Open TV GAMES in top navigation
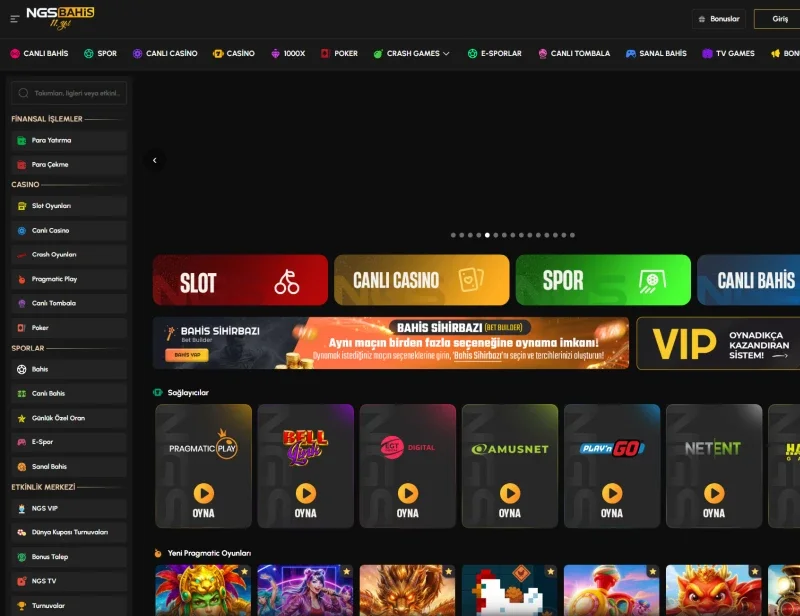The image size is (800, 616). pyautogui.click(x=728, y=53)
